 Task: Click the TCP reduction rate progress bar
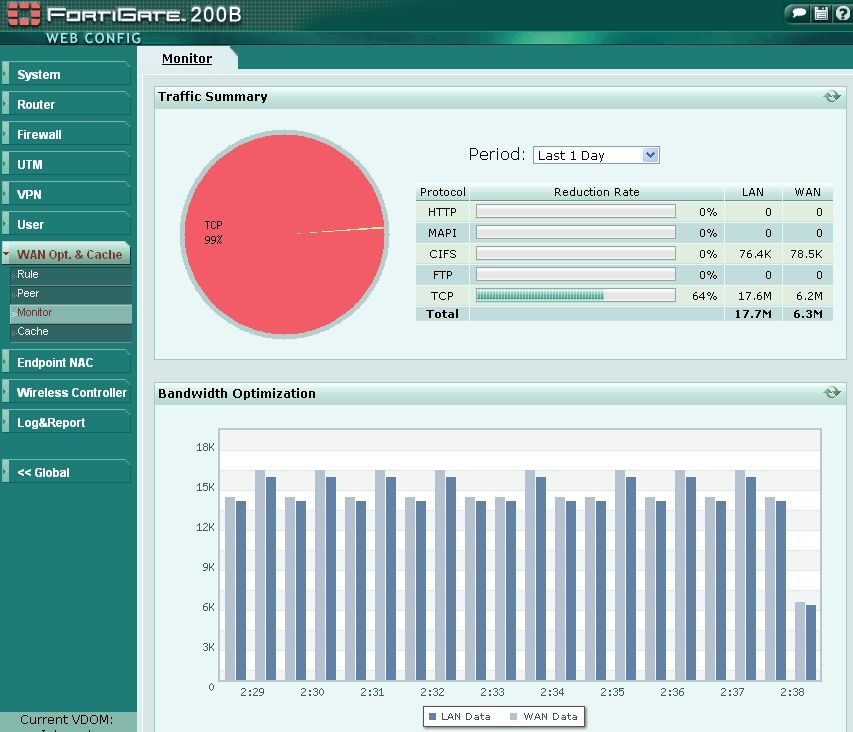click(x=575, y=296)
